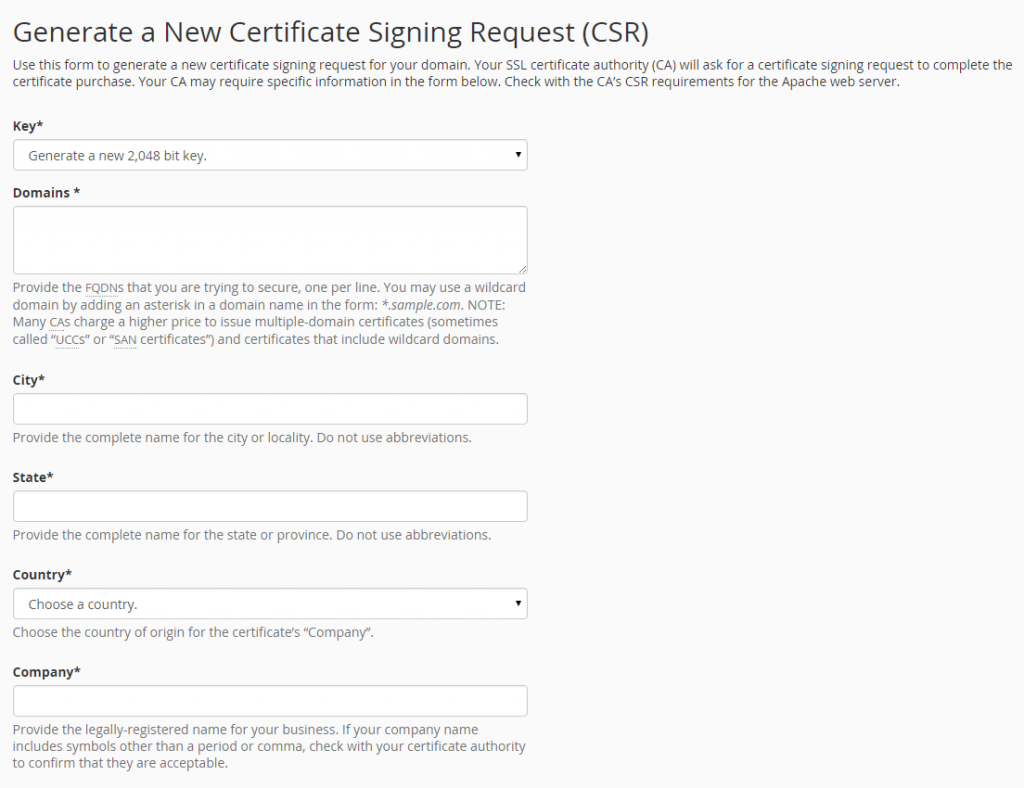Click the Company input field
The image size is (1024, 788).
click(x=270, y=700)
